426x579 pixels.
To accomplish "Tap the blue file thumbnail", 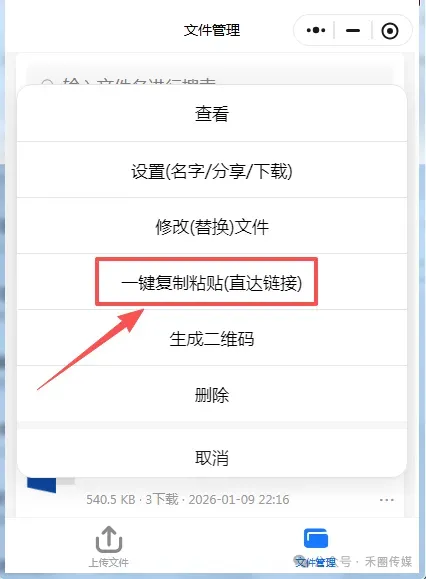I will click(41, 485).
